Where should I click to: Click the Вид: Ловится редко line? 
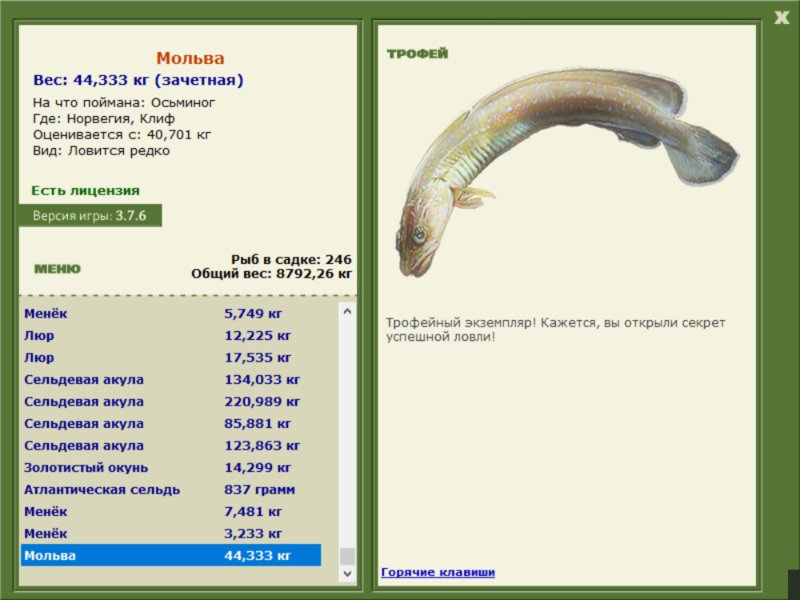(x=102, y=151)
